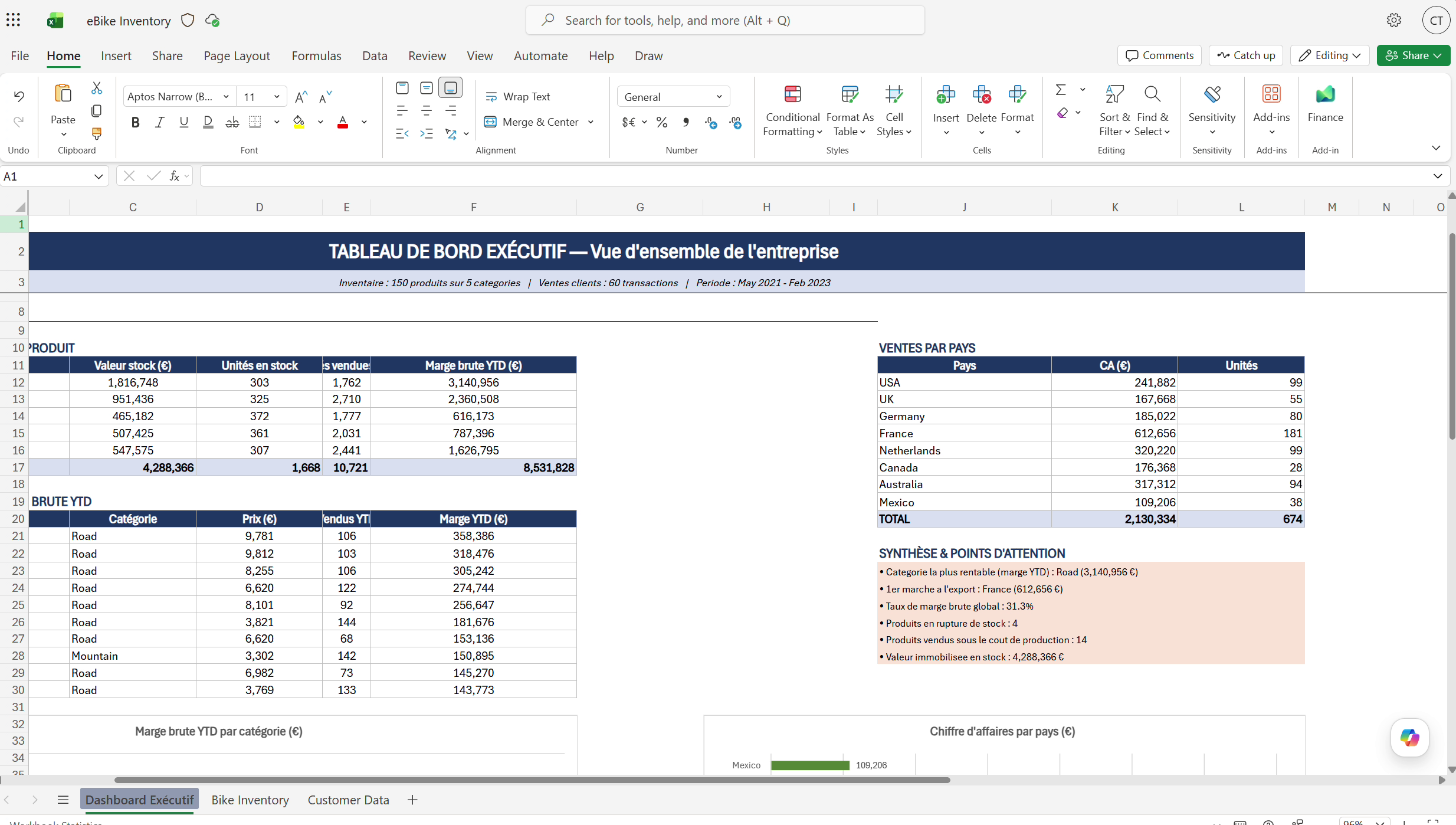Open Settings gear icon
Screen dimensions: 1456x825
(1393, 20)
